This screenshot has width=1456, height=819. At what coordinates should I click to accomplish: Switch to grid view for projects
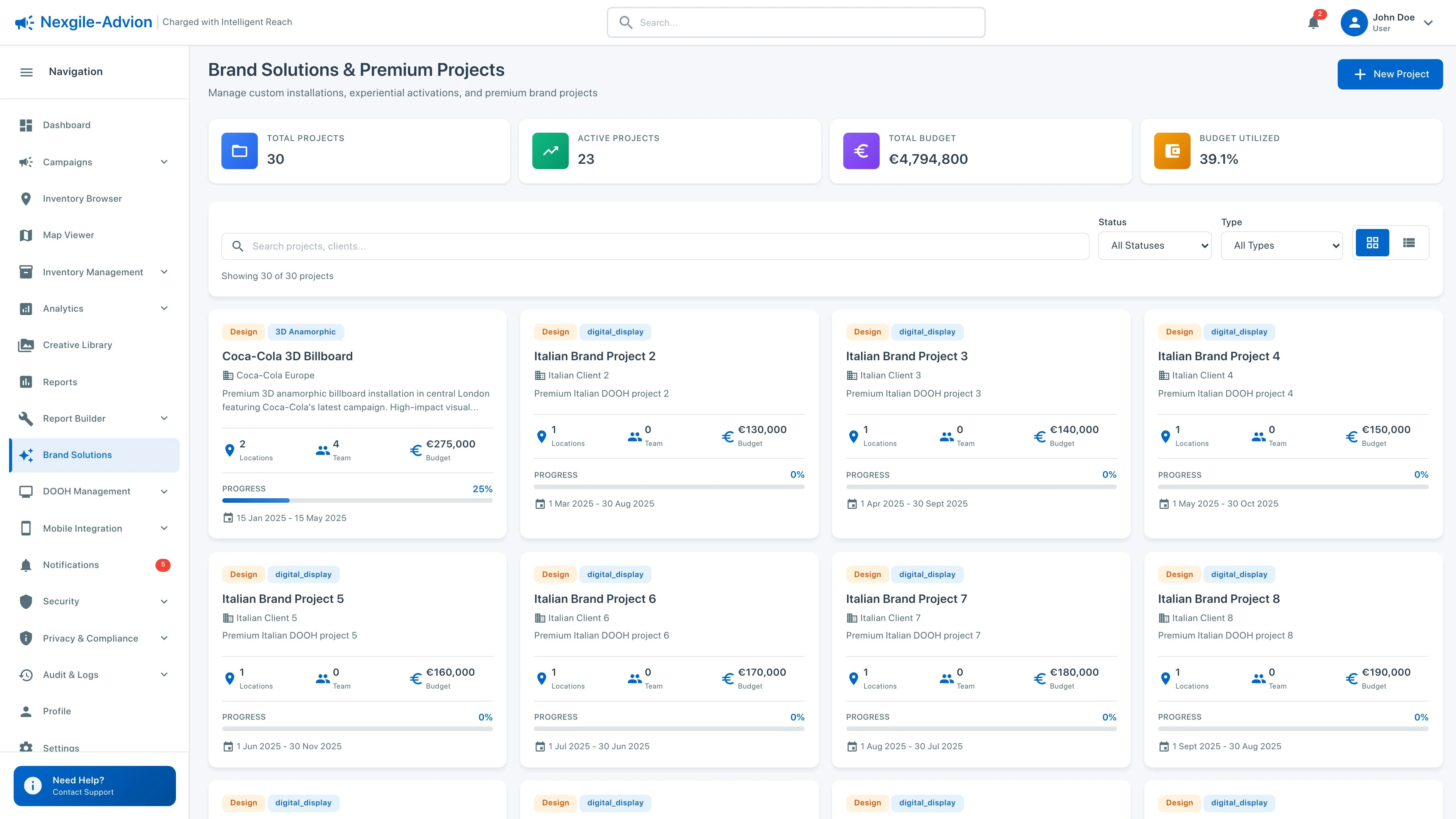pyautogui.click(x=1372, y=243)
